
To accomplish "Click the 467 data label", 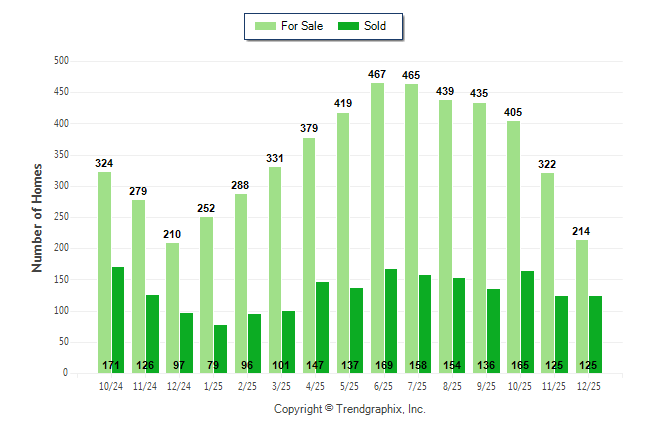I will (377, 75).
